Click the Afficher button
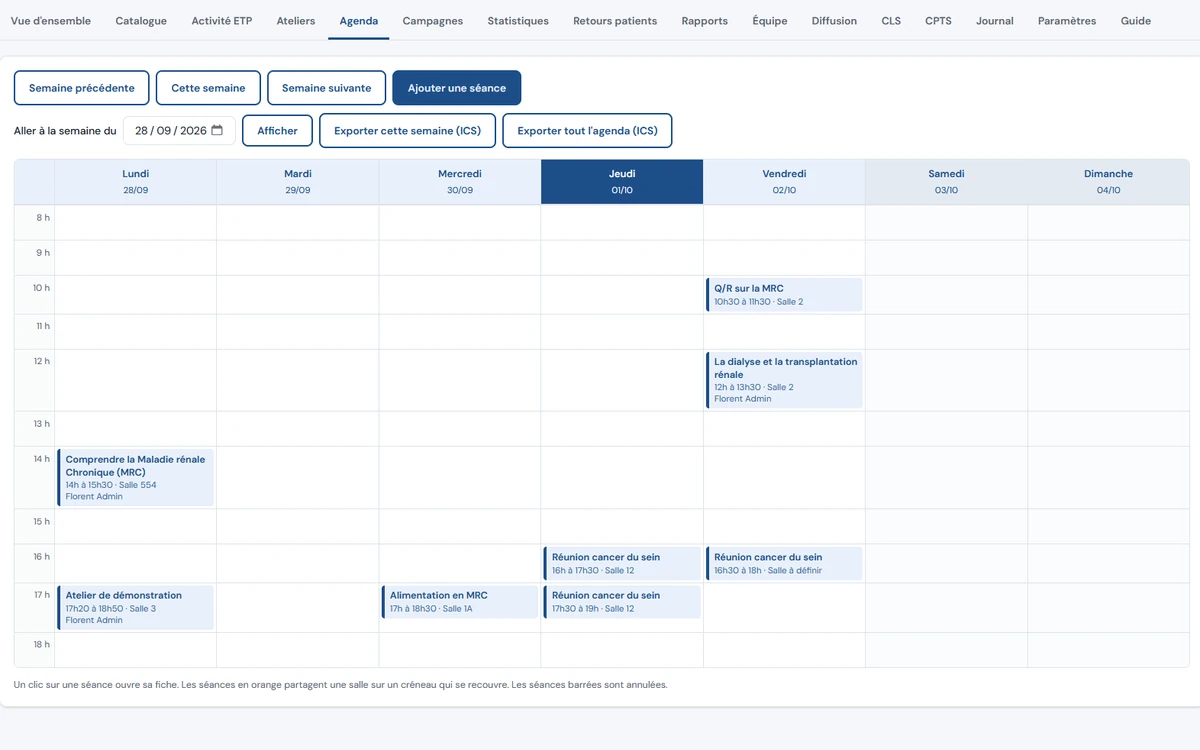The image size is (1200, 750). click(277, 131)
